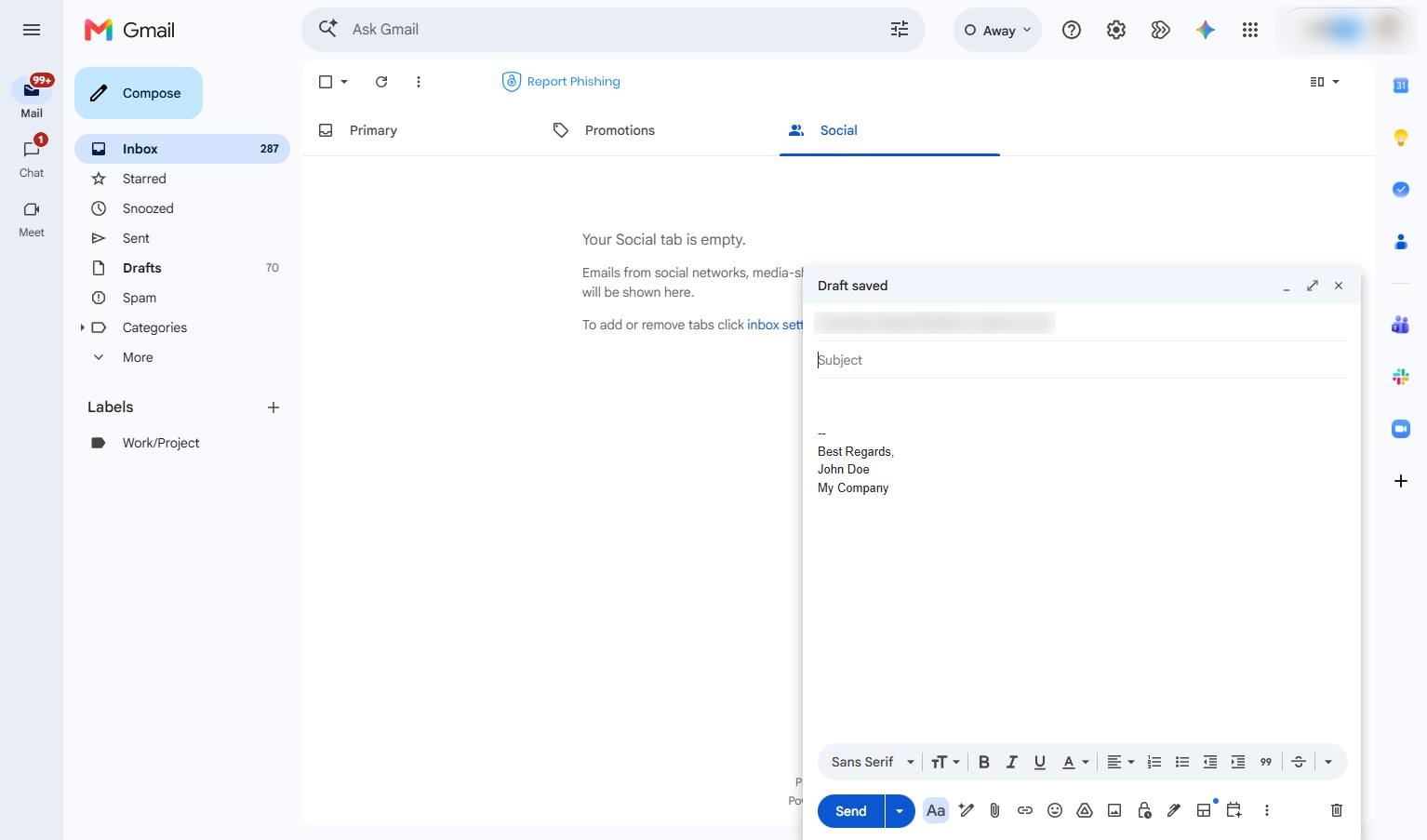Switch to the Promotions tab

point(620,130)
